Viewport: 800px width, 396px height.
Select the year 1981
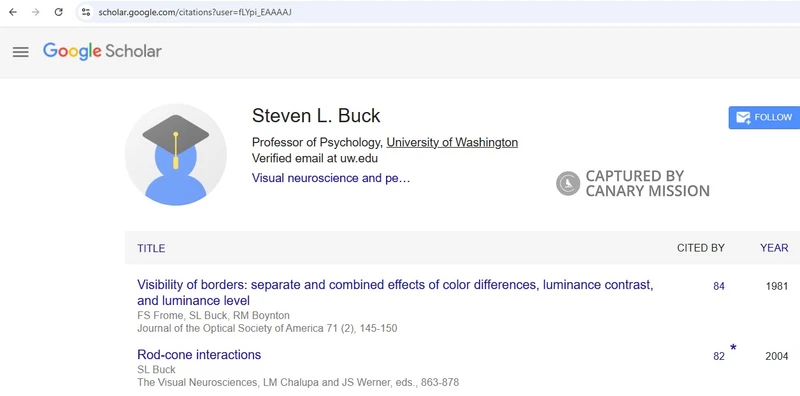tap(777, 286)
